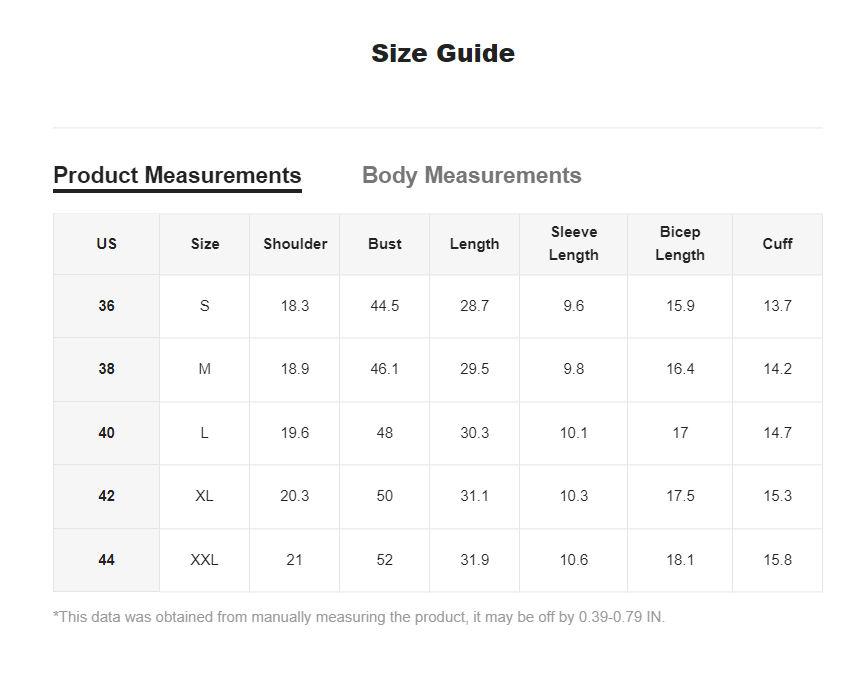Click the XL size cell
Screen dimensions: 857x682
coord(204,496)
